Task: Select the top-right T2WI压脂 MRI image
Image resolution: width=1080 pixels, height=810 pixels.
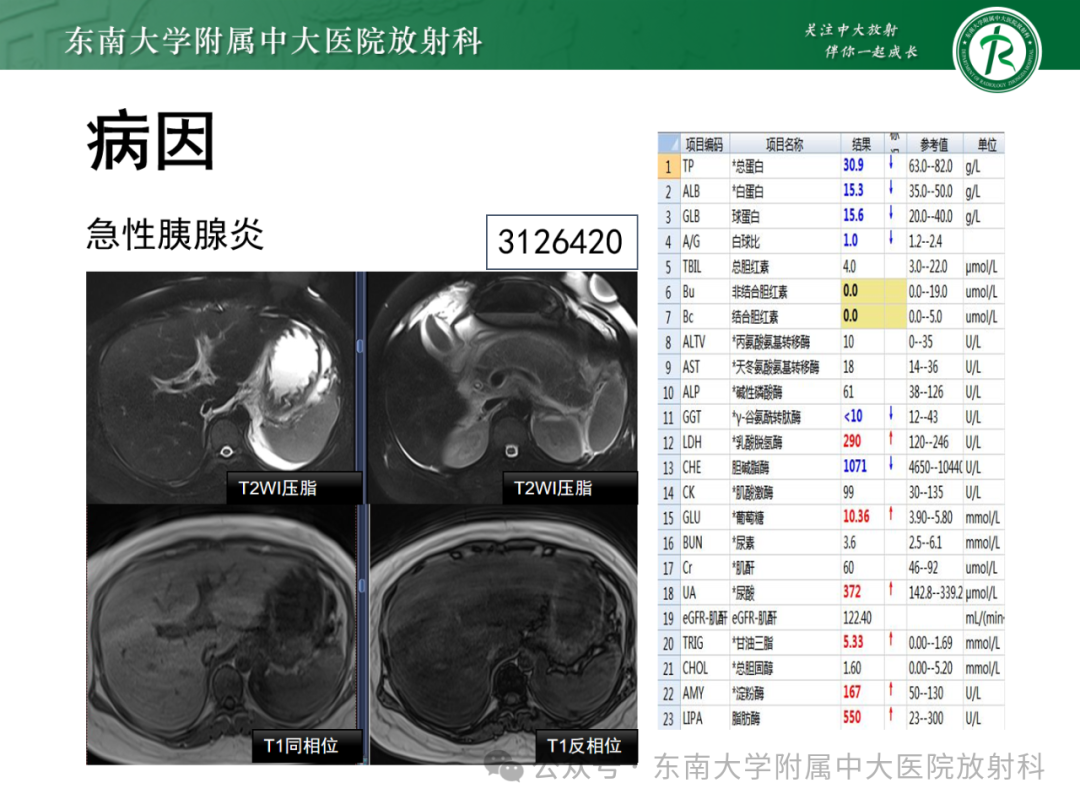Action: click(503, 387)
